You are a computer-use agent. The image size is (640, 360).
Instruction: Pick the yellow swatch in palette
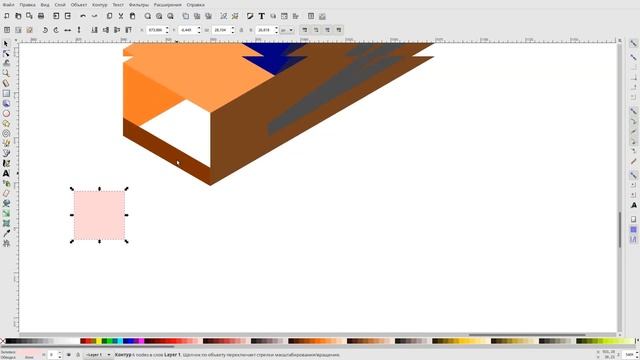[99, 341]
